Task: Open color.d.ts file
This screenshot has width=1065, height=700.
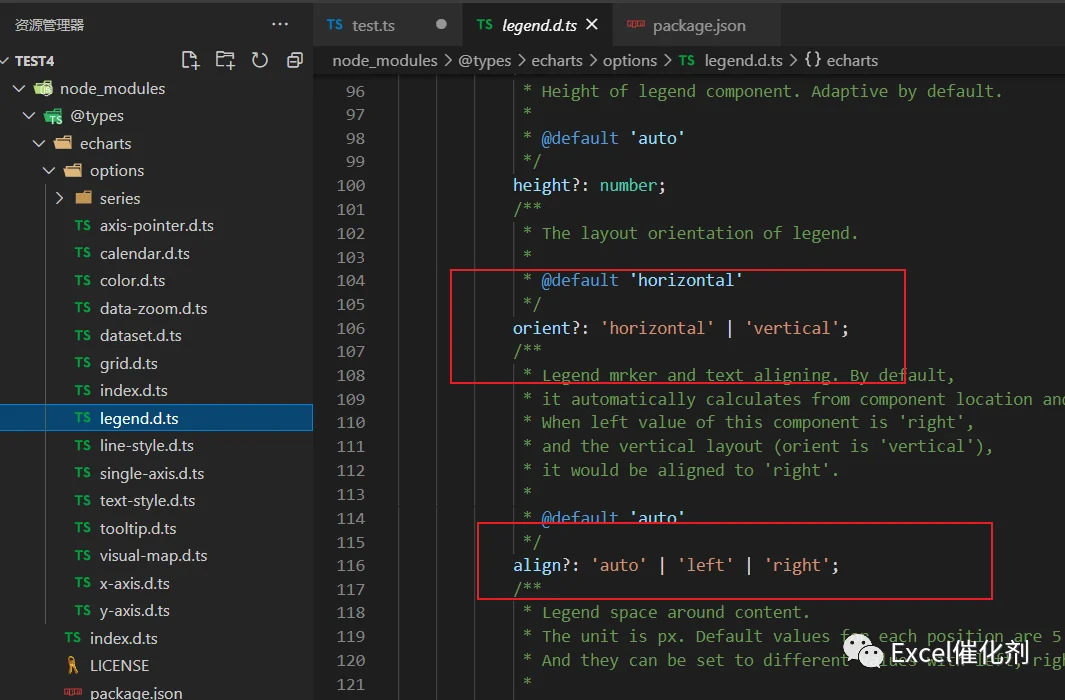Action: click(156, 280)
